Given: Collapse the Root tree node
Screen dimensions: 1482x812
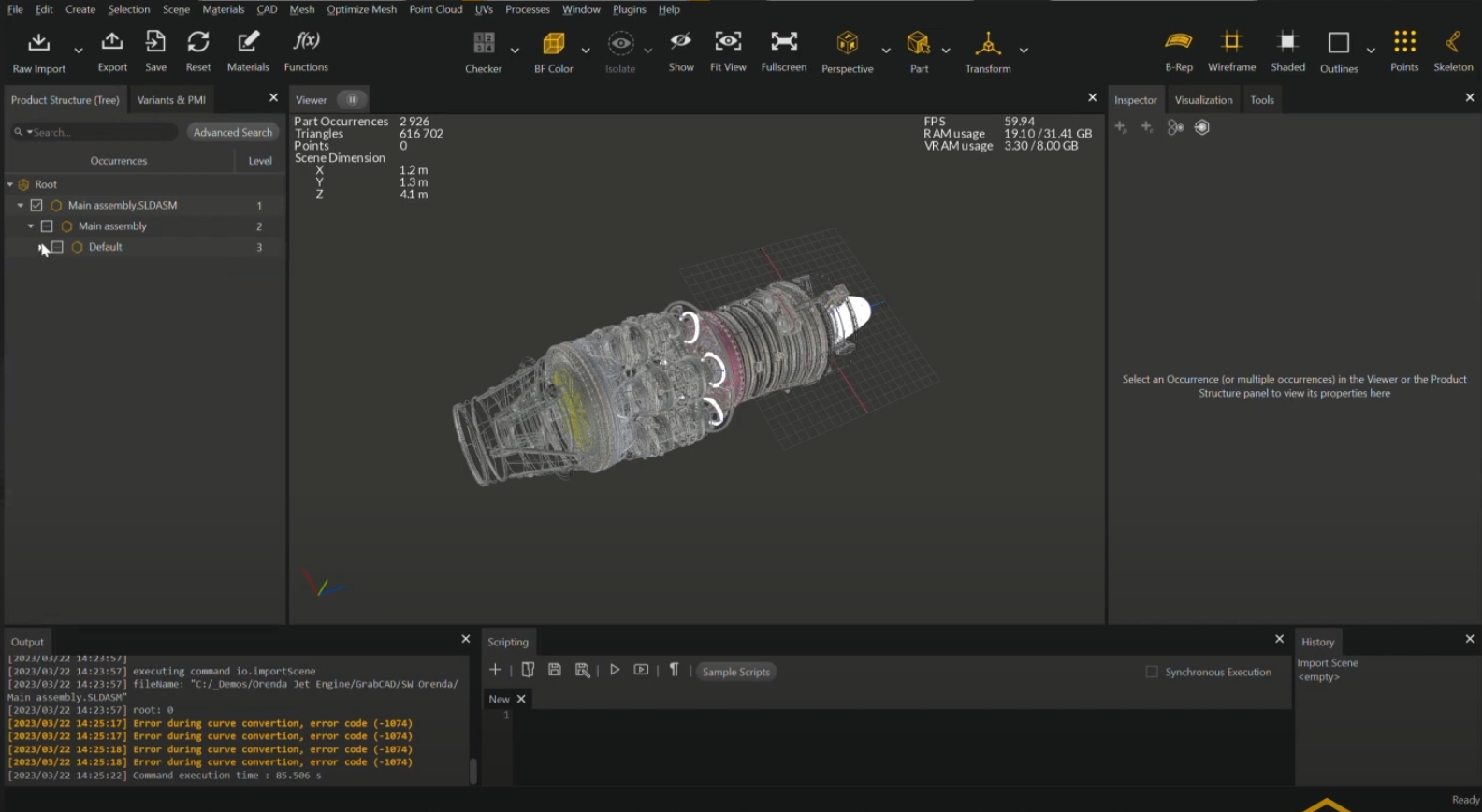Looking at the screenshot, I should tap(10, 184).
